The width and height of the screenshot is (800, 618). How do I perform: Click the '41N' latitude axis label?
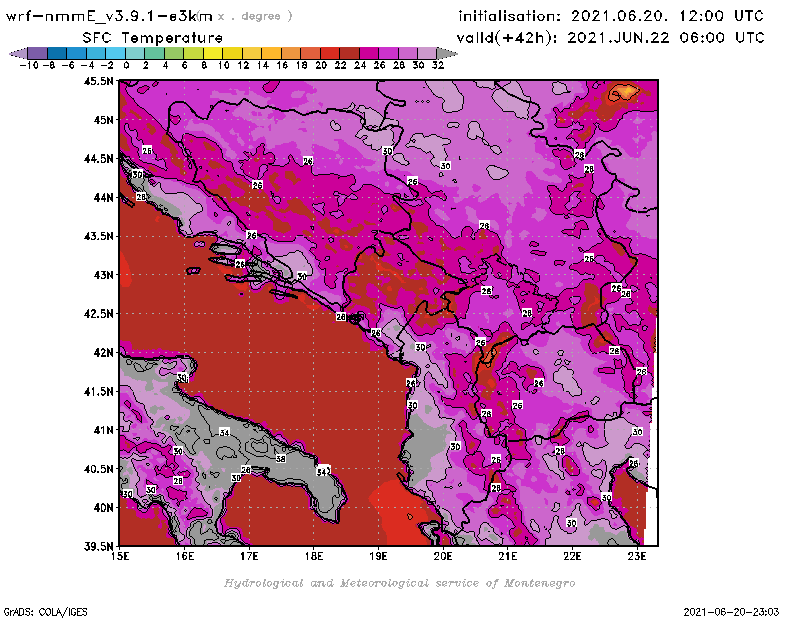click(103, 430)
